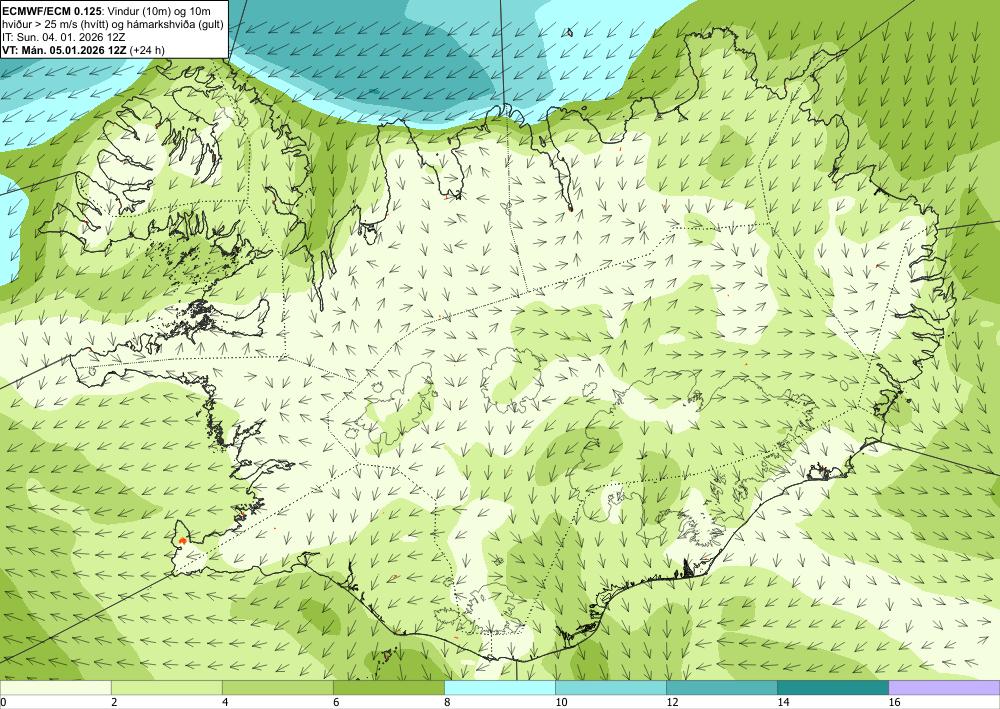1000x709 pixels.
Task: Click the purple legend swatch right of 16
Action: (944, 688)
